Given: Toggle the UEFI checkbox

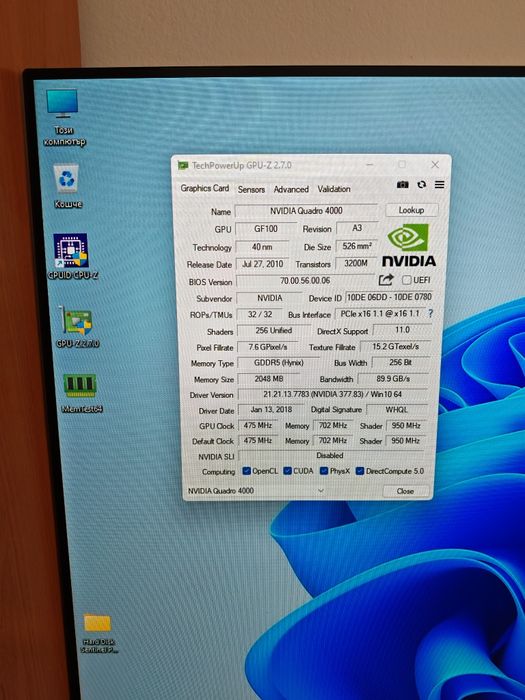Looking at the screenshot, I should tap(406, 280).
